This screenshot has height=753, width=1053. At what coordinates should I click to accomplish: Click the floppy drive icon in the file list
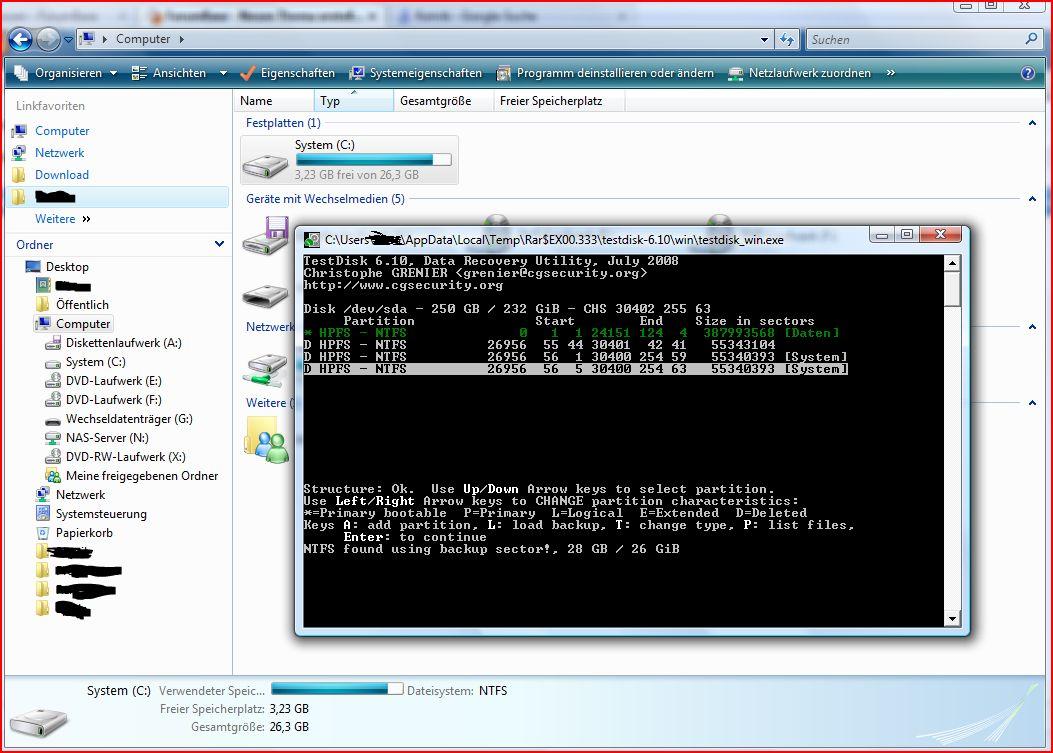(x=266, y=235)
